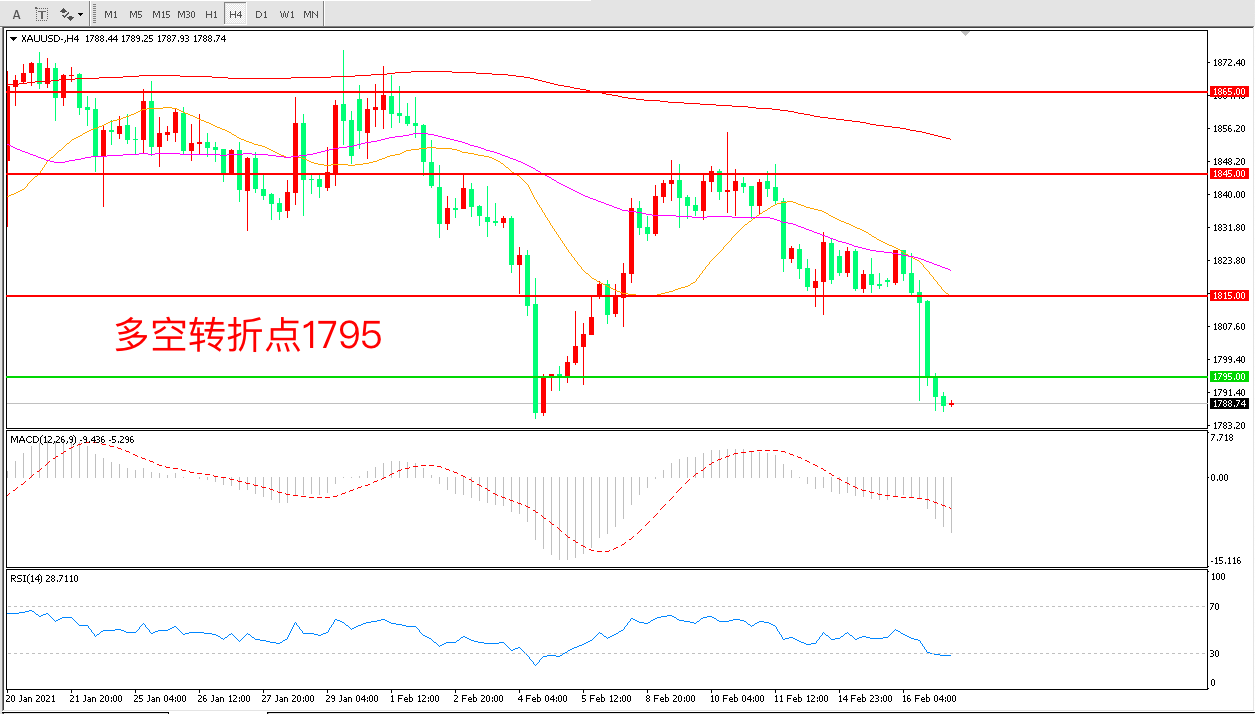Select the red 1815.00 price label
The height and width of the screenshot is (714, 1255).
1229,296
